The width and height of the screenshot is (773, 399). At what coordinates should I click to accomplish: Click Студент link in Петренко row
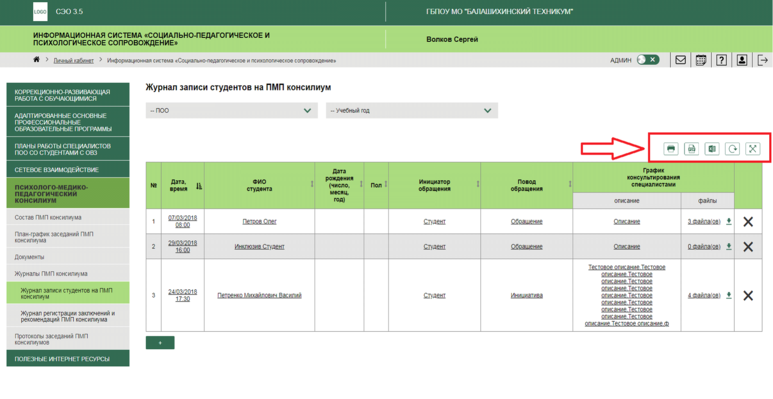point(434,295)
